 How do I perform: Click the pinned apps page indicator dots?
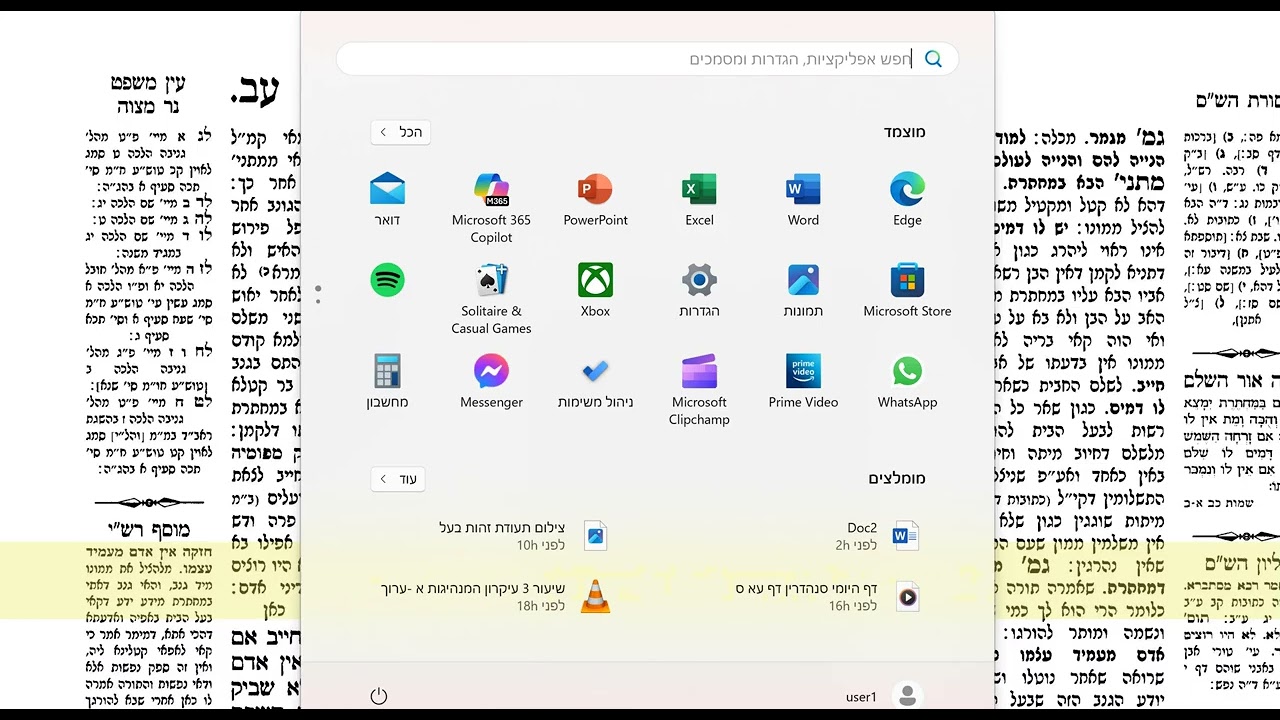pos(318,294)
